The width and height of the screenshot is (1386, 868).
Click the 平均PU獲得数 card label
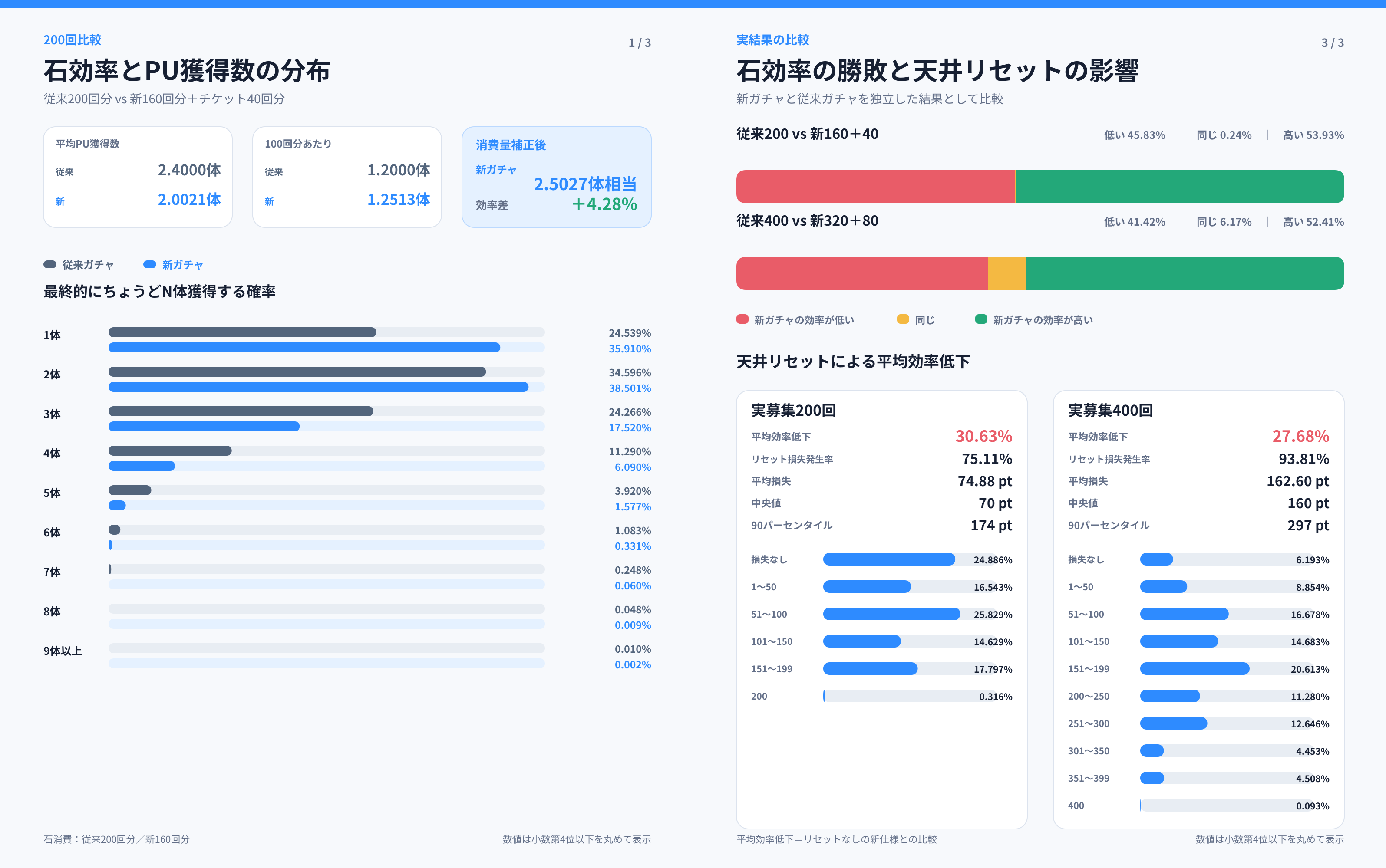coord(87,144)
